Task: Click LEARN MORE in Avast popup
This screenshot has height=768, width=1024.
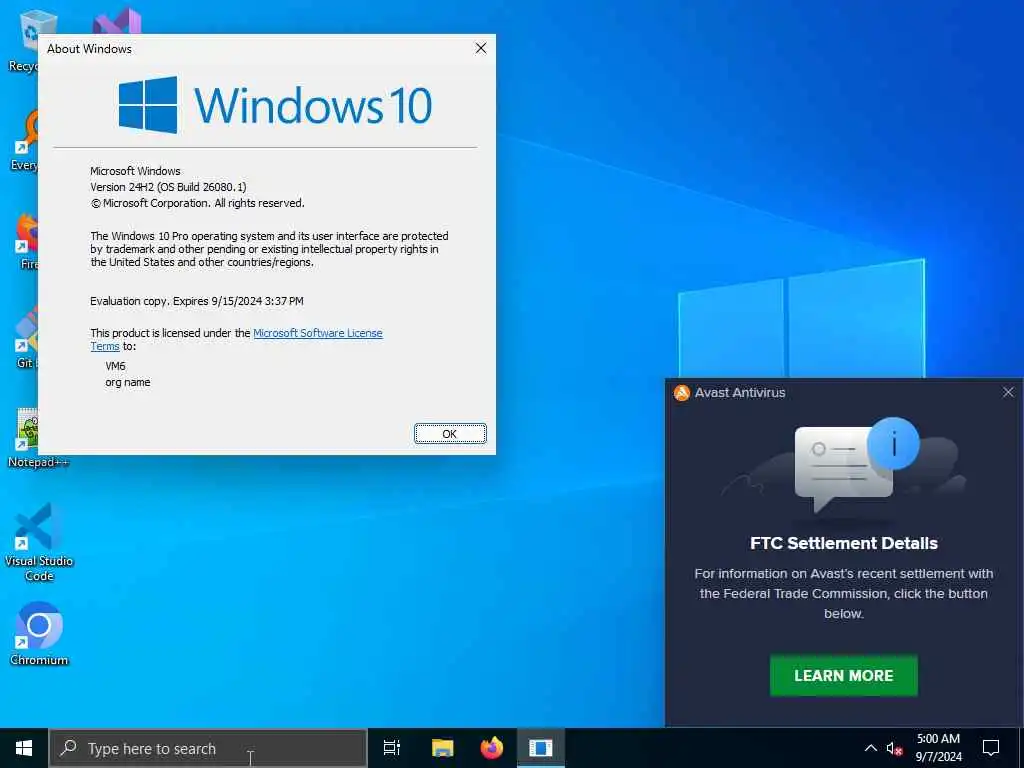Action: [843, 675]
